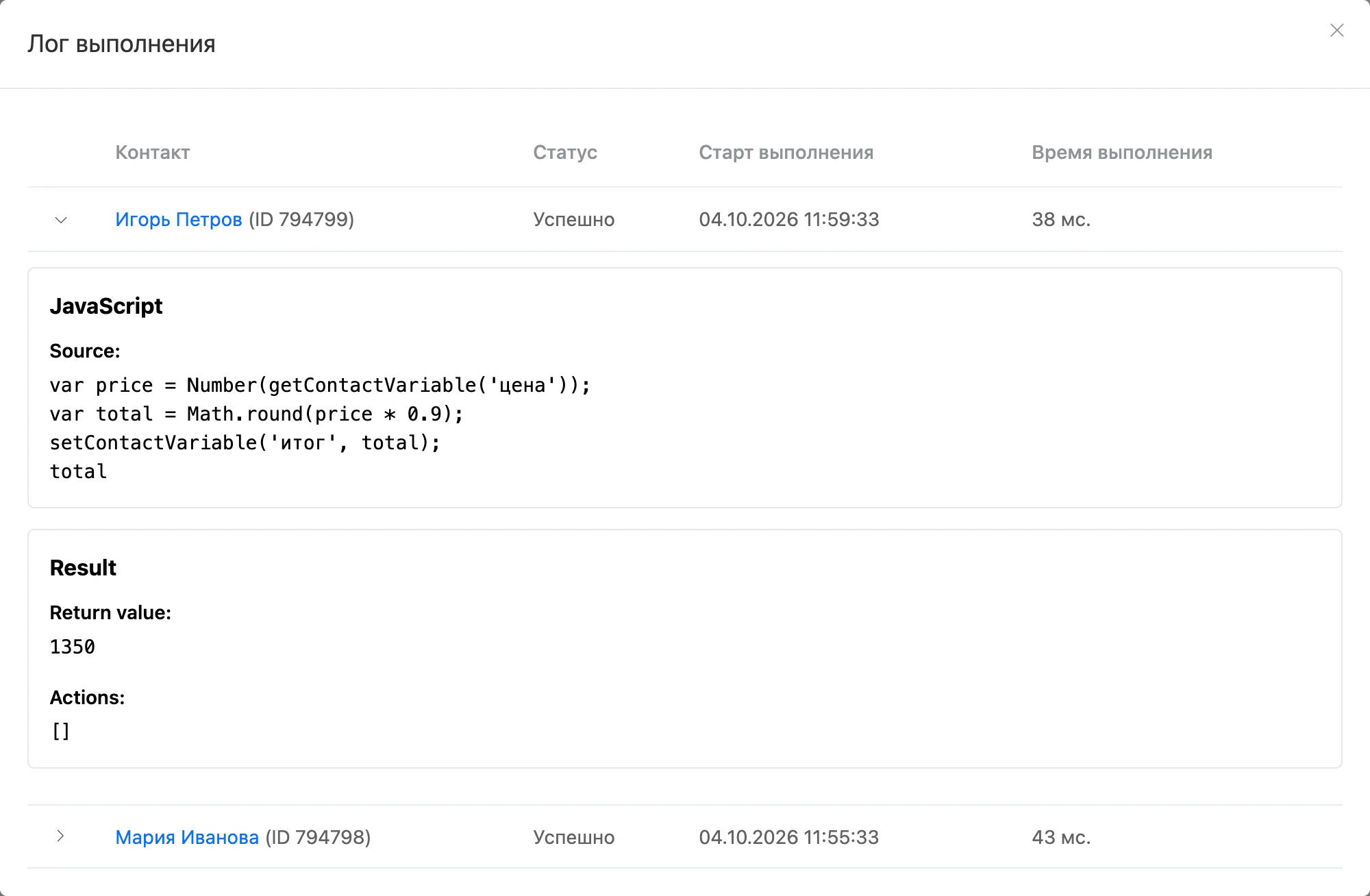
Task: Click the Время выполнения column header
Action: [x=1122, y=152]
